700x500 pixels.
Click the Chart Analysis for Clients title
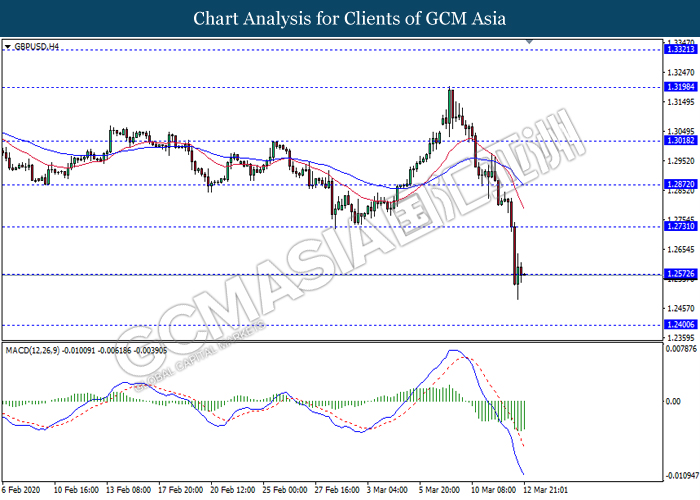[350, 19]
